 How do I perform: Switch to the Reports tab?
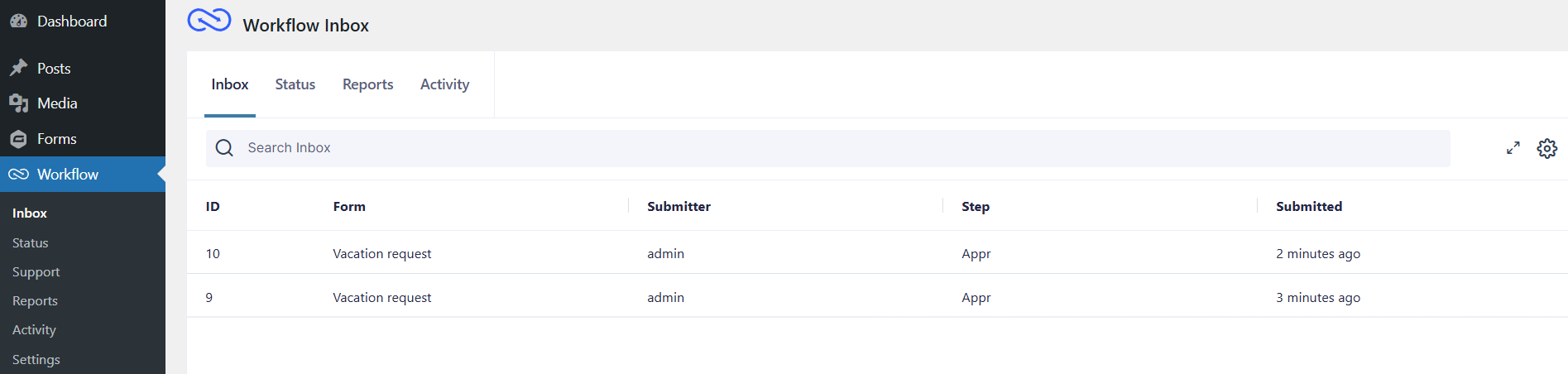pyautogui.click(x=367, y=84)
